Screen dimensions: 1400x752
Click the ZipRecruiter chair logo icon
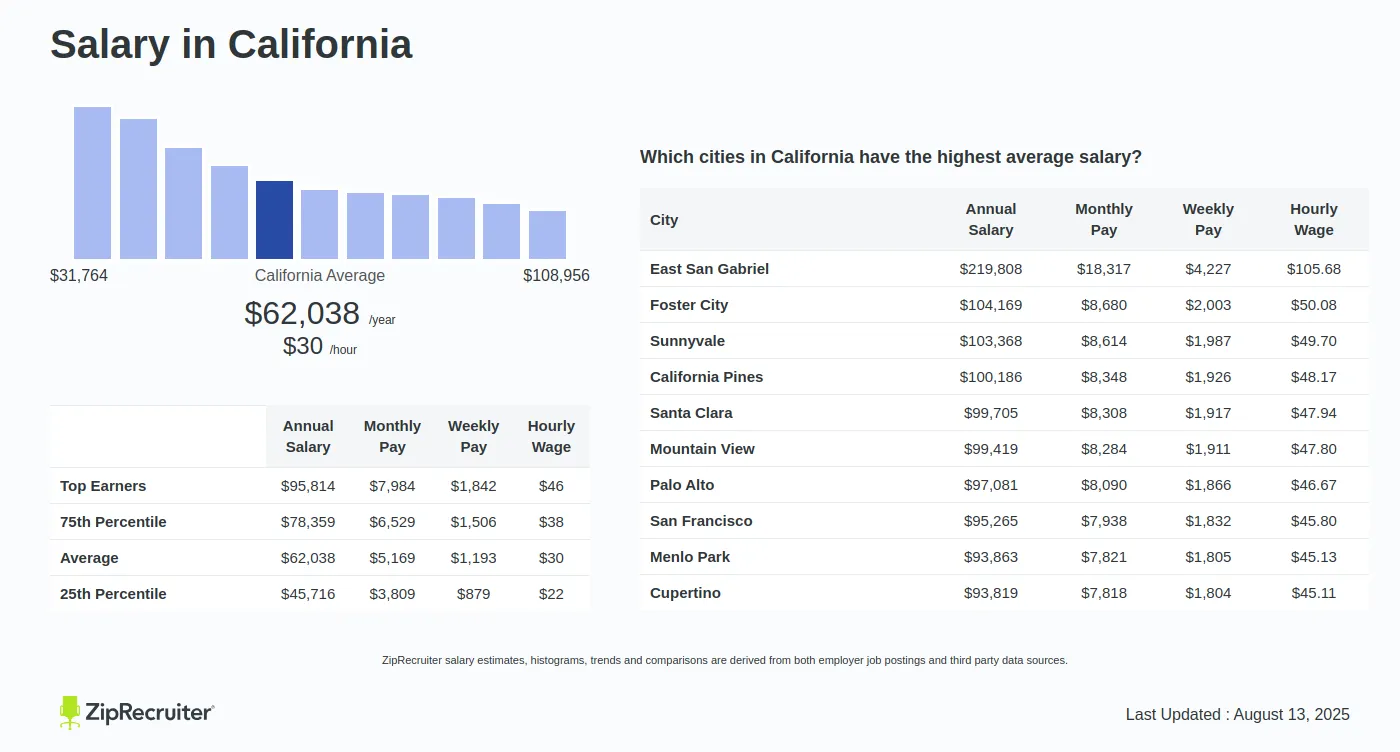tap(70, 712)
